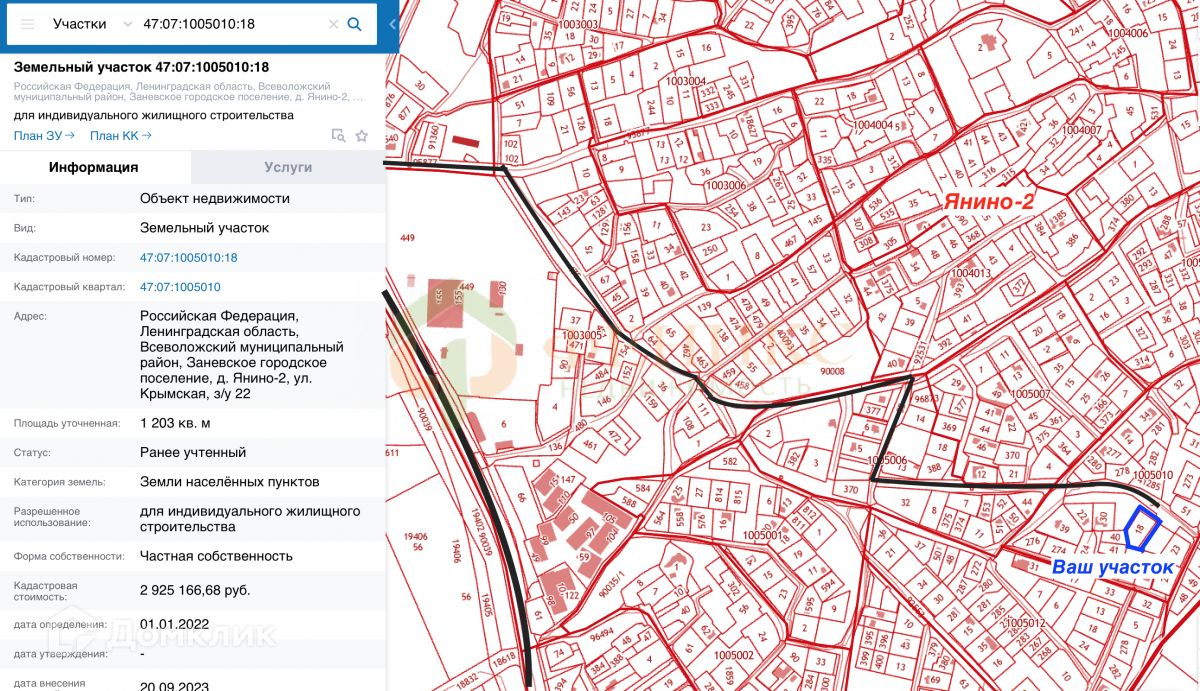The width and height of the screenshot is (1200, 691).
Task: Select the Информация tab
Action: coord(94,167)
